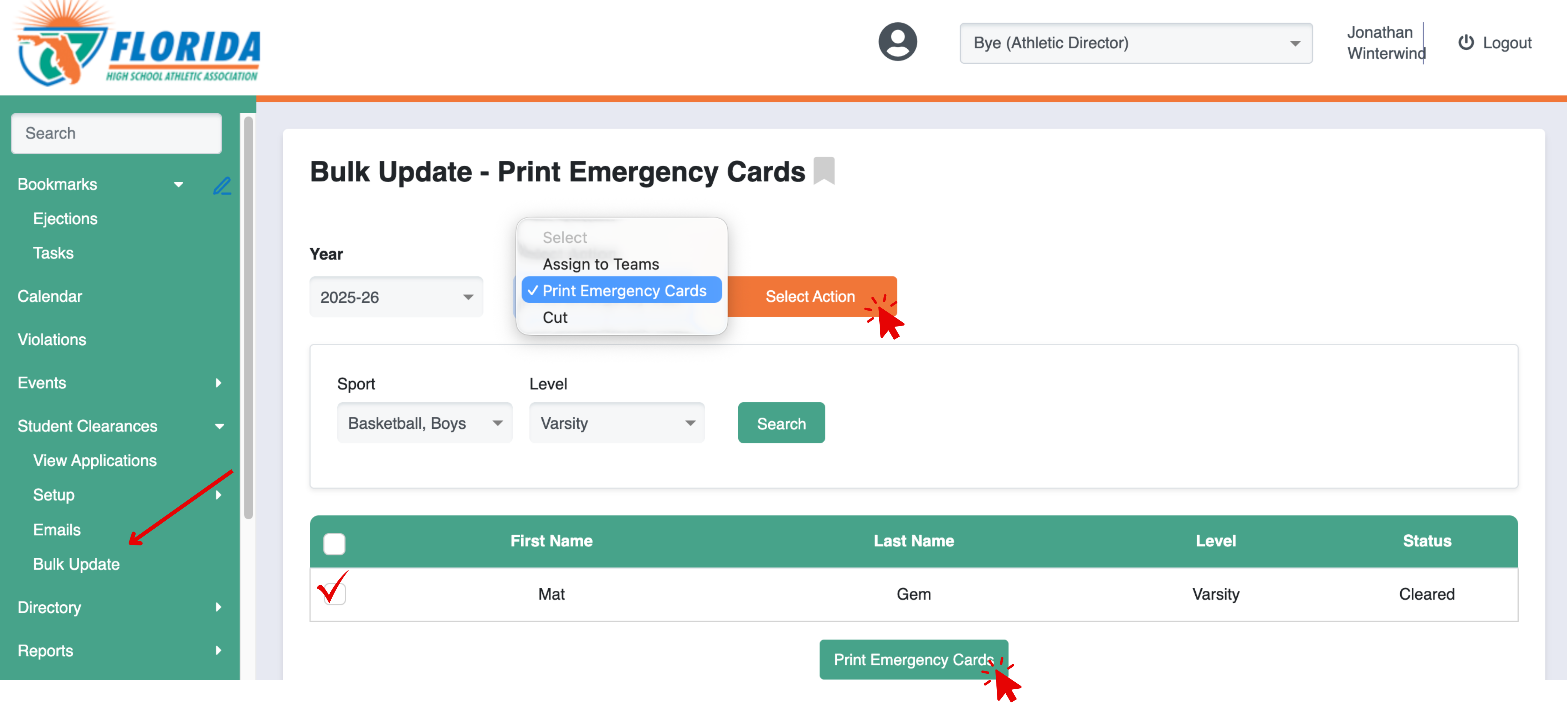Click the green Print Emergency Cards button
This screenshot has width=1568, height=703.
(x=913, y=660)
